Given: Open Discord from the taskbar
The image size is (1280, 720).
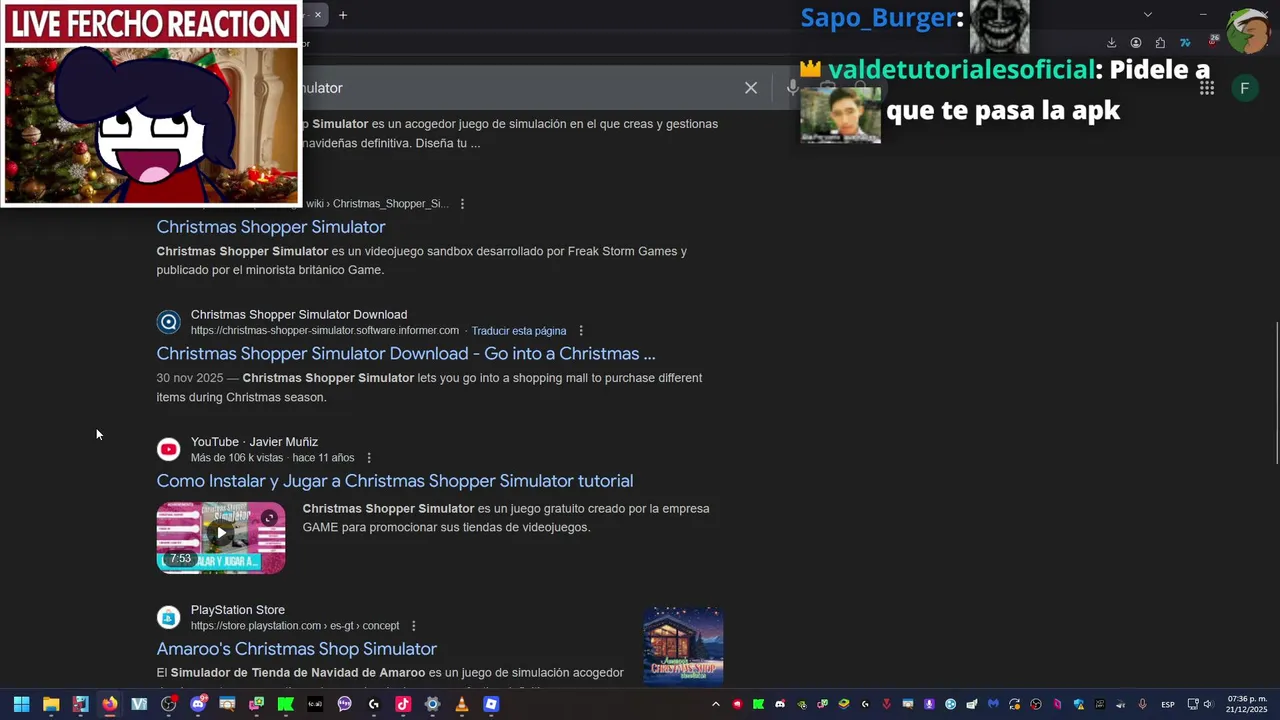Looking at the screenshot, I should [198, 704].
